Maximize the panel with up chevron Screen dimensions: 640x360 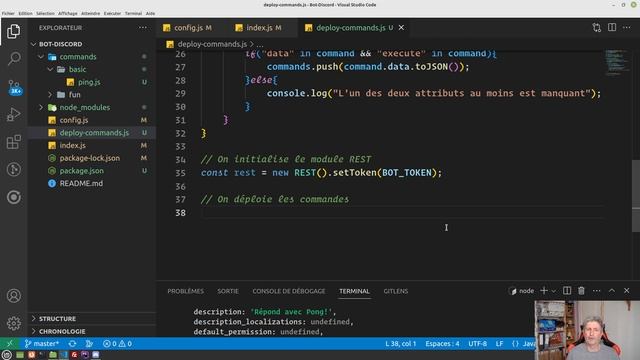click(x=611, y=291)
